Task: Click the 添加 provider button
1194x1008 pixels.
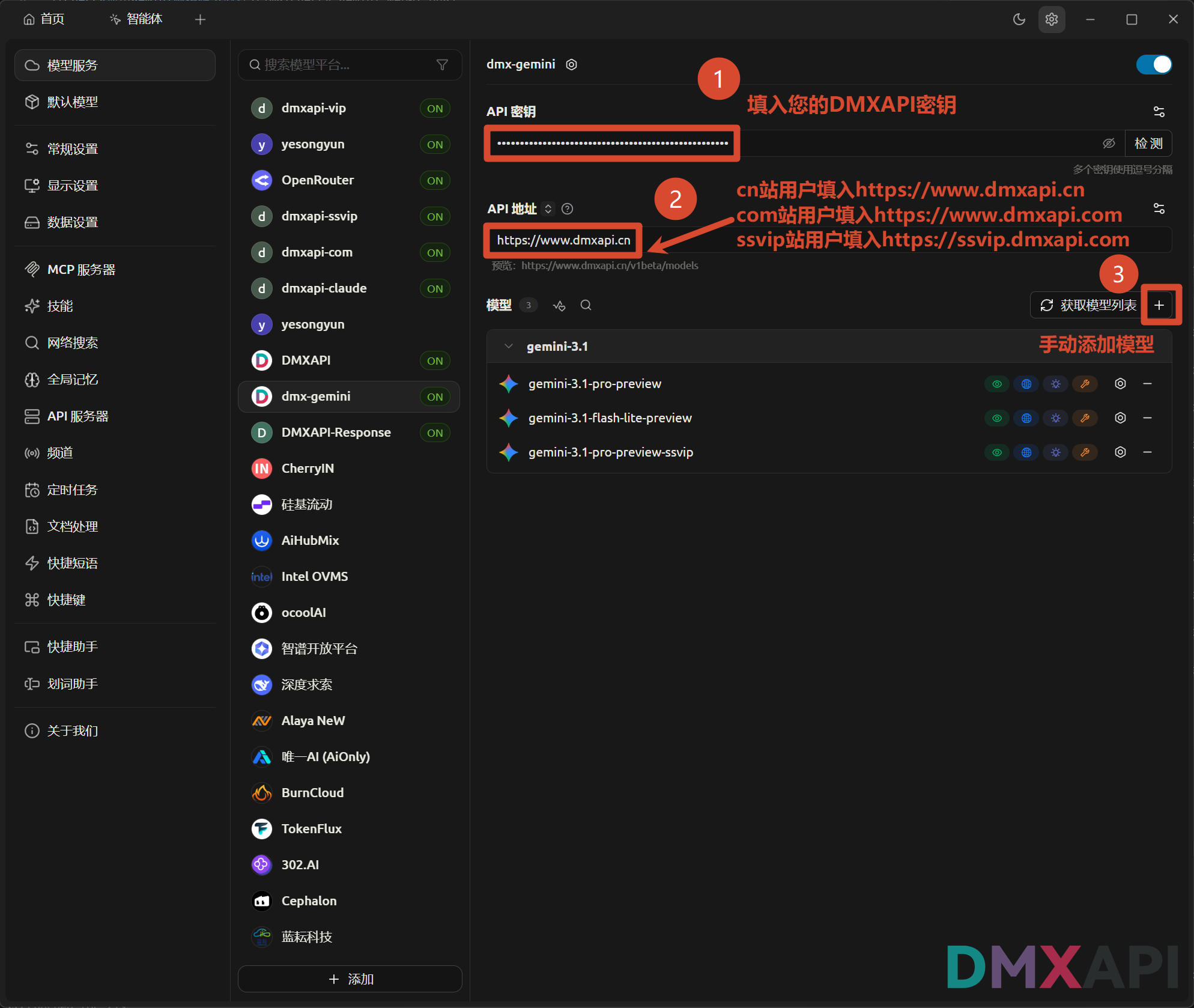Action: click(350, 979)
